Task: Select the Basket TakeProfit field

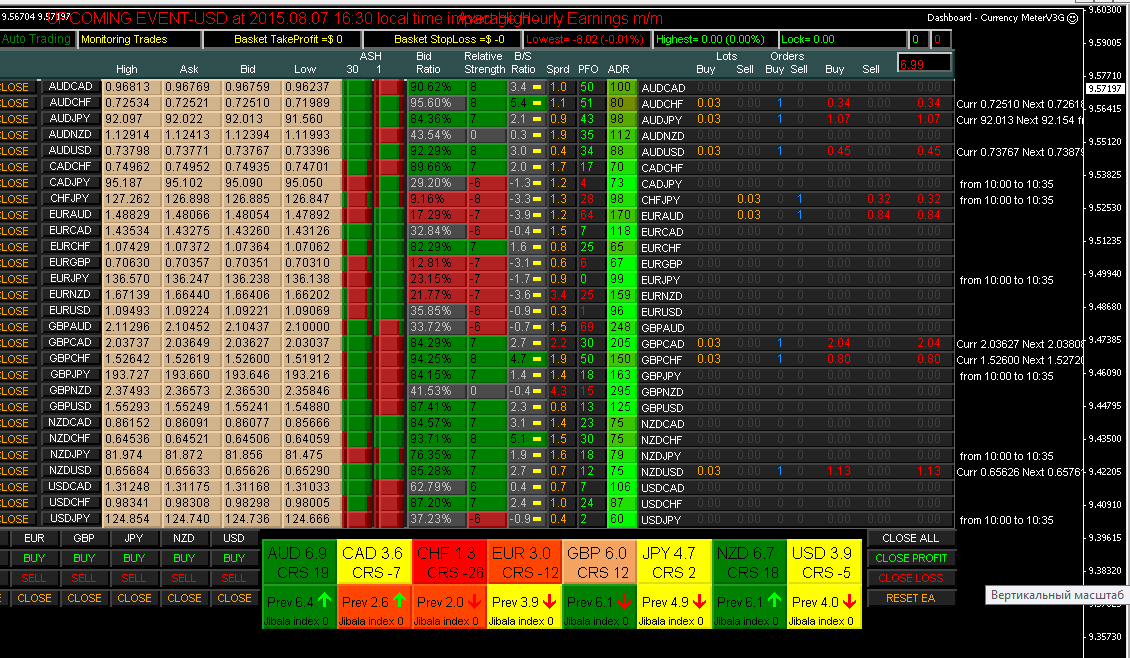Action: (x=282, y=40)
